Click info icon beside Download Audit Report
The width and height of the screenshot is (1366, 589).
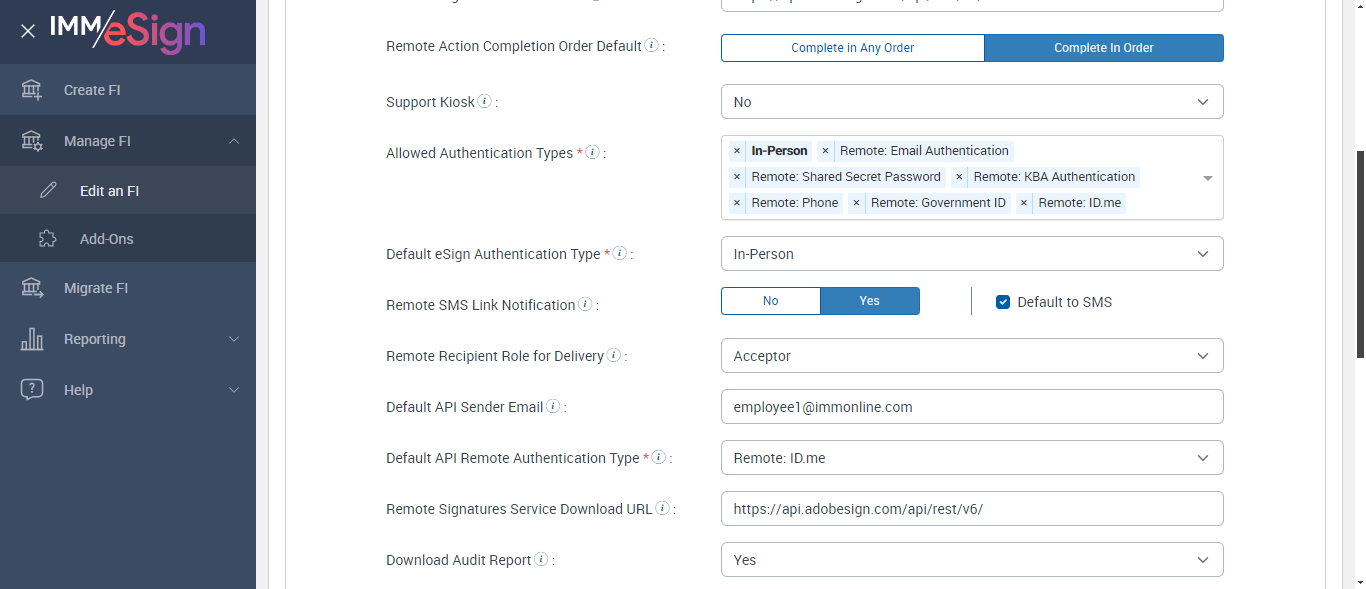pyautogui.click(x=541, y=560)
